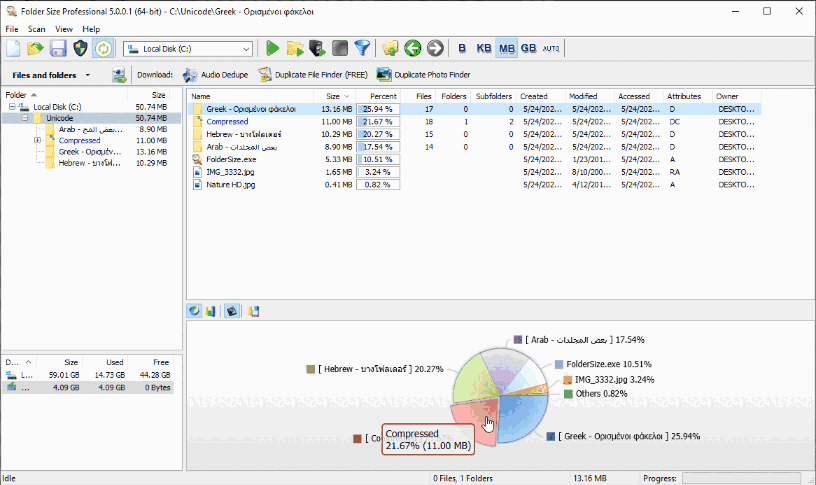The width and height of the screenshot is (816, 485).
Task: Open the blue filter funnel tool
Action: [362, 48]
